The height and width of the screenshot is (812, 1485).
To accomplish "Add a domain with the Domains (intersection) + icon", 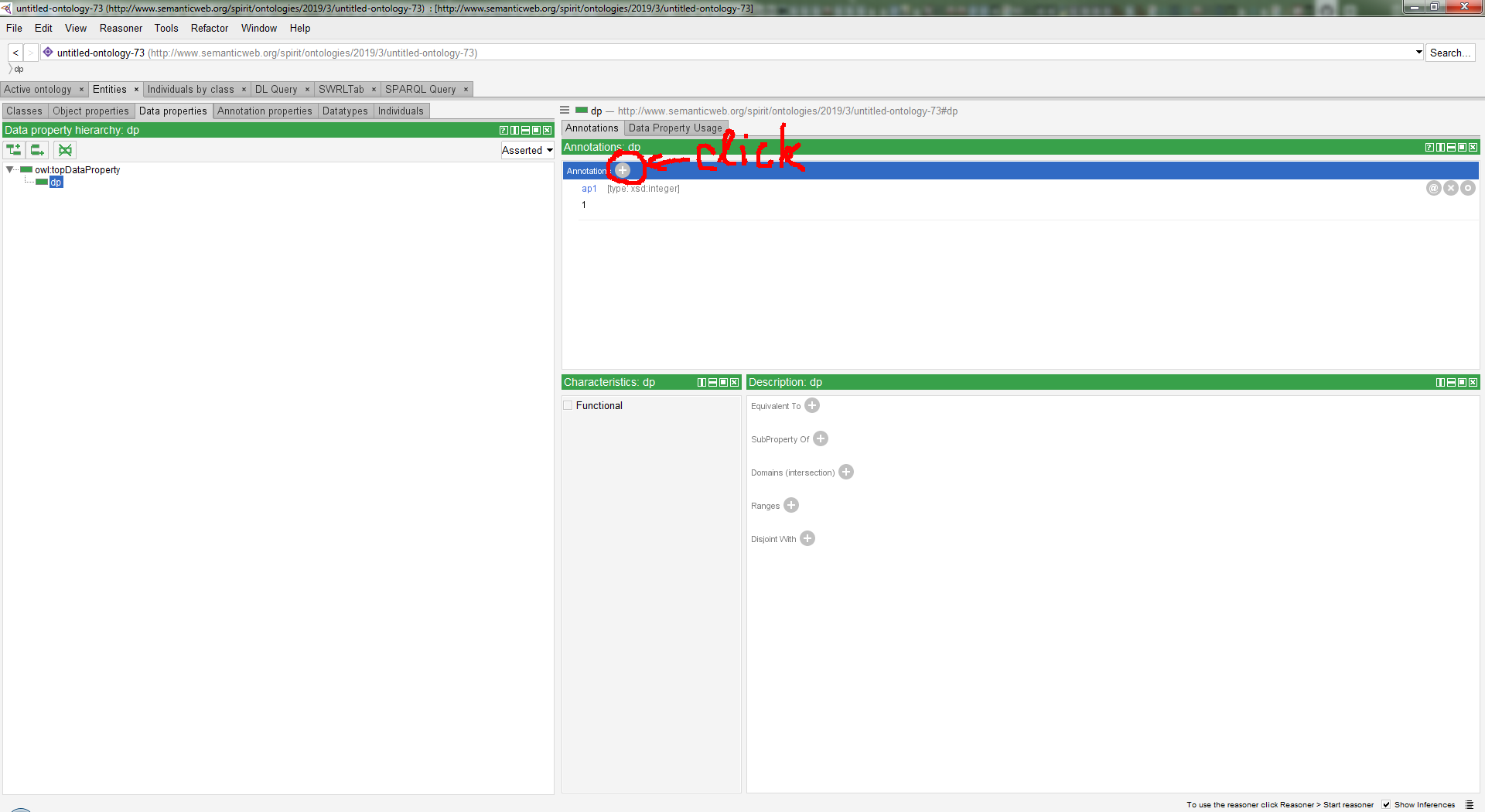I will pyautogui.click(x=845, y=472).
